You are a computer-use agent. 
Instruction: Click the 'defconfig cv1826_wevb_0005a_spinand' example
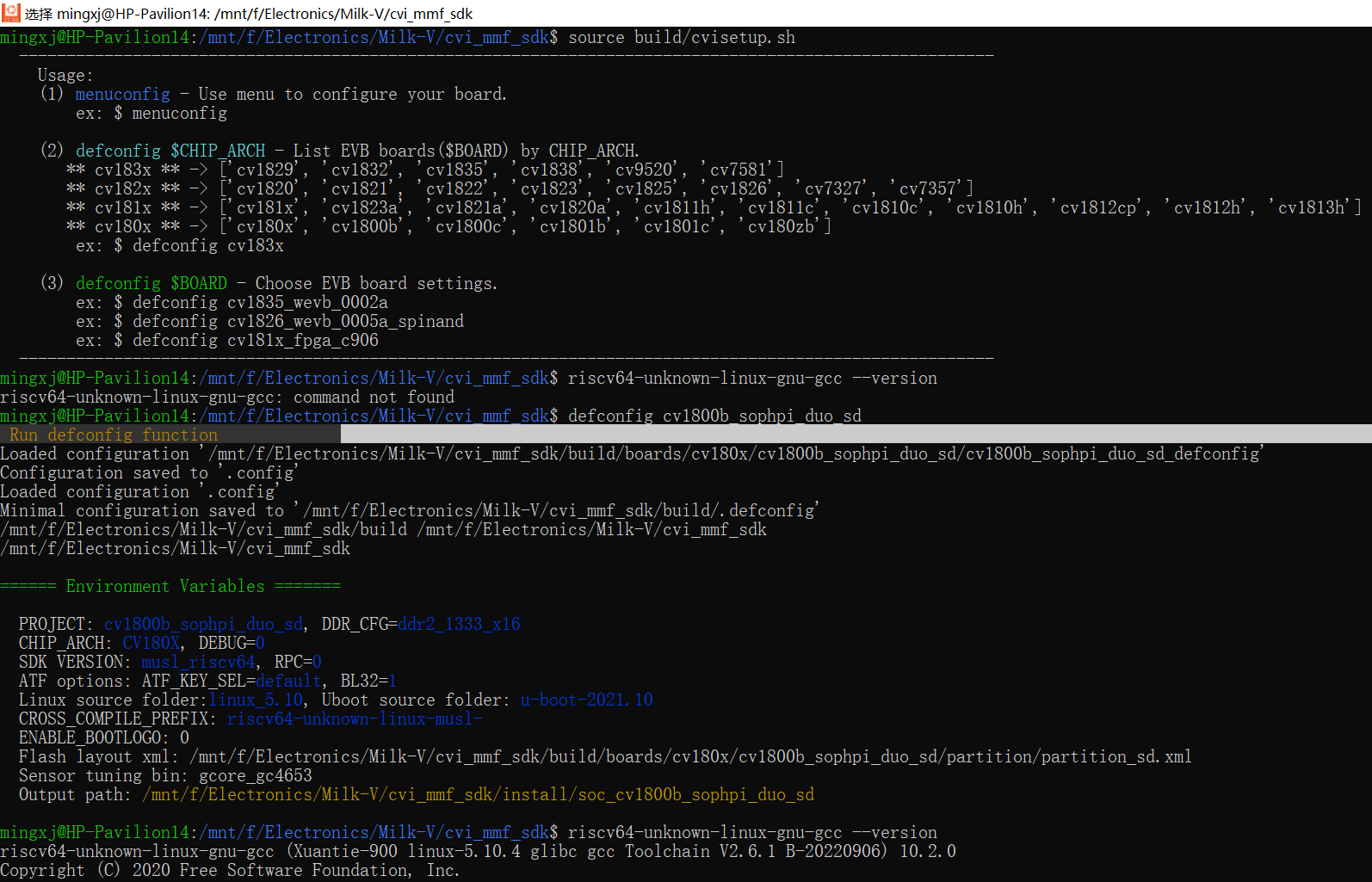click(x=298, y=322)
